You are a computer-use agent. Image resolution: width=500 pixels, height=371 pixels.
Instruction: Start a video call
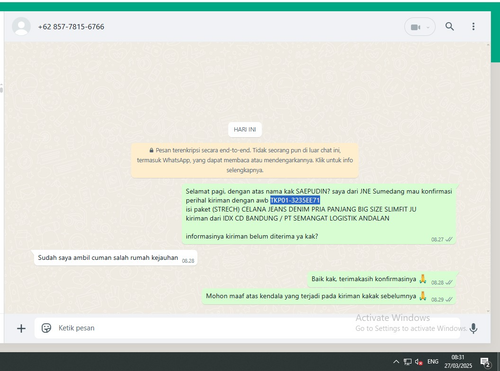pyautogui.click(x=415, y=27)
